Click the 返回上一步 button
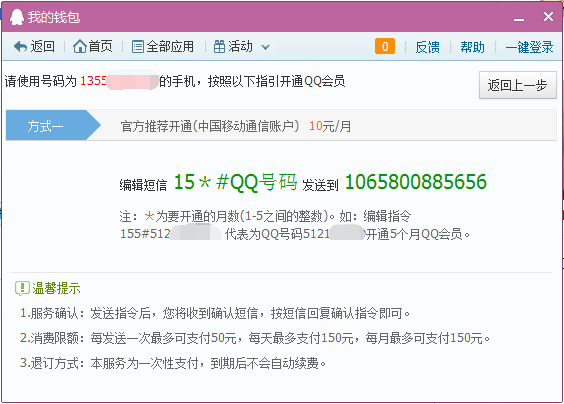Screen dimensions: 564x404 click(x=518, y=85)
